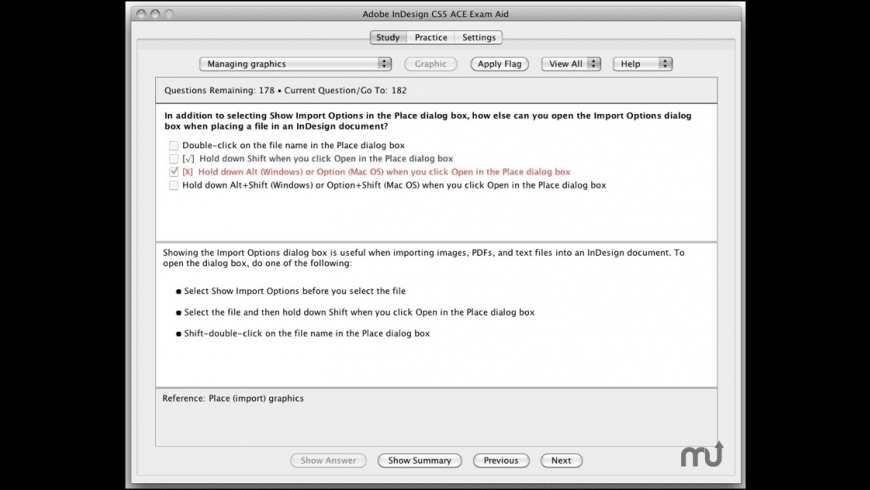Go to the Settings tab

(x=478, y=37)
